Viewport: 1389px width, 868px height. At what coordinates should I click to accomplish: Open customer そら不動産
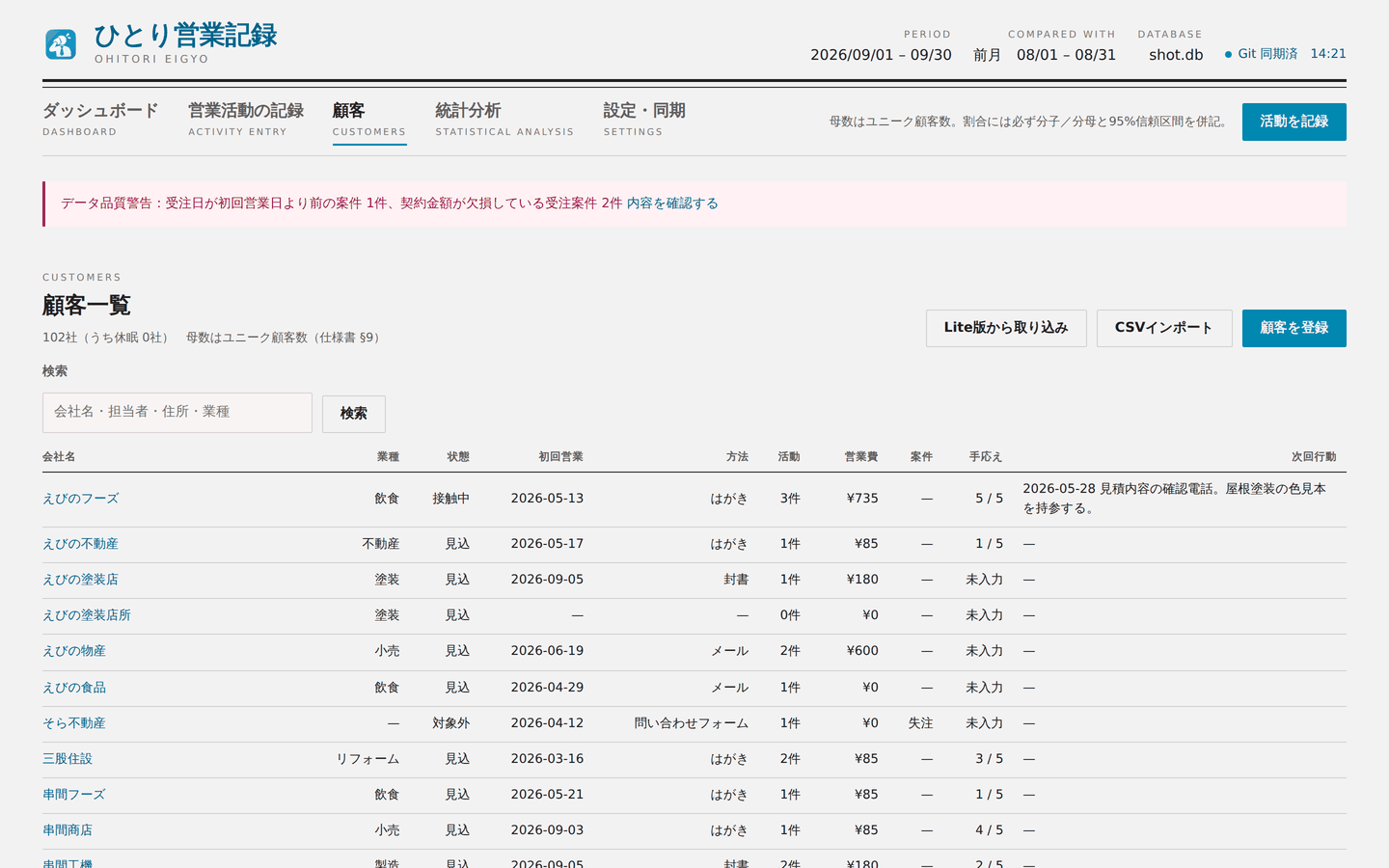point(74,723)
